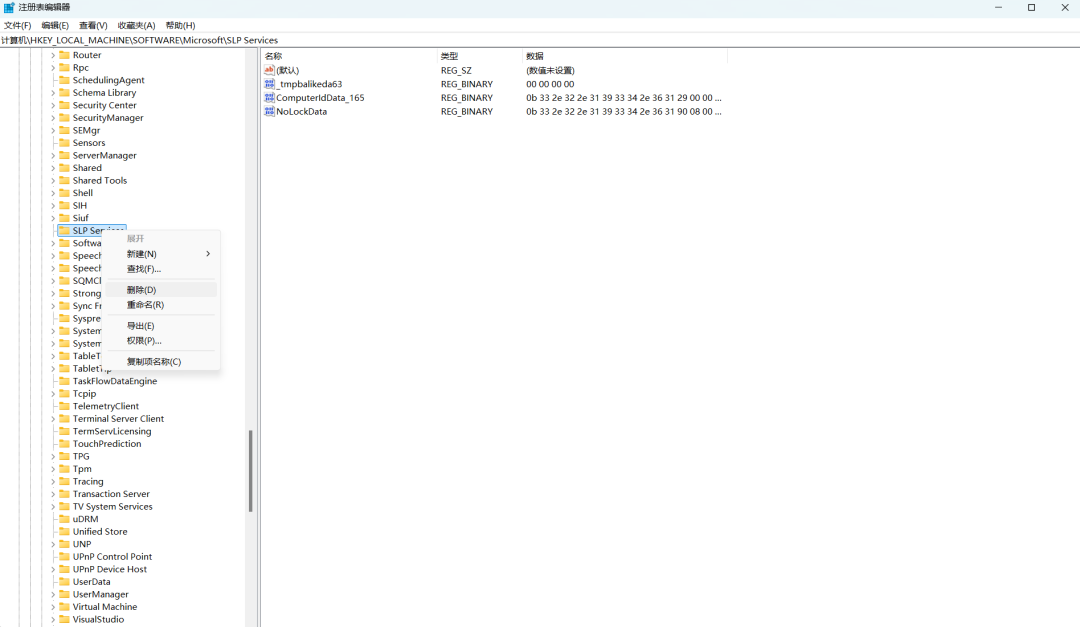Screen dimensions: 1080x627
Task: Select 重命名(R) in the context menu
Action: (x=145, y=305)
